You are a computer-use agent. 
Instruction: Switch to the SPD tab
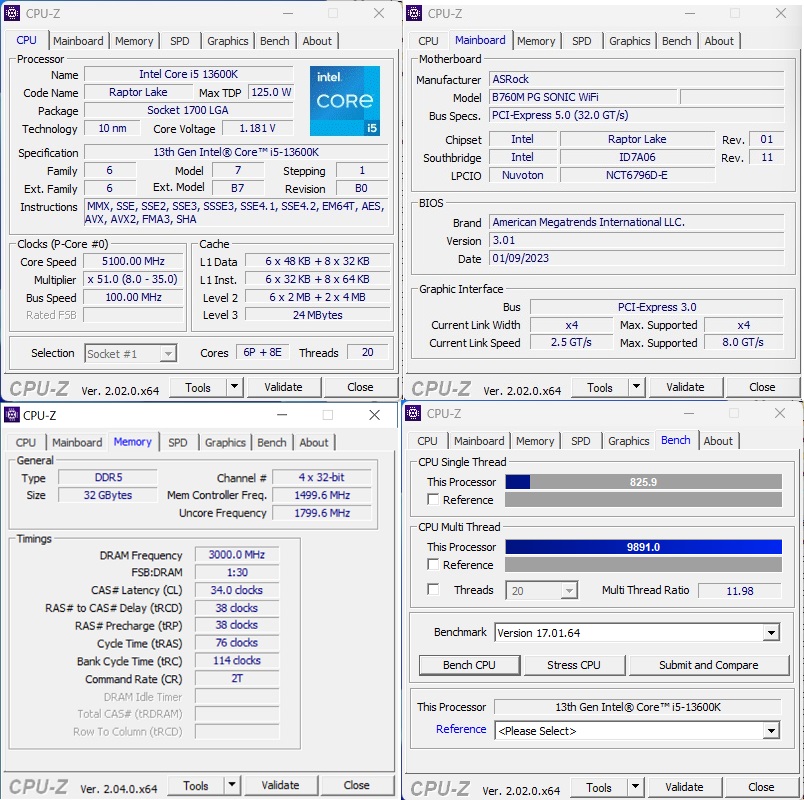pyautogui.click(x=180, y=41)
